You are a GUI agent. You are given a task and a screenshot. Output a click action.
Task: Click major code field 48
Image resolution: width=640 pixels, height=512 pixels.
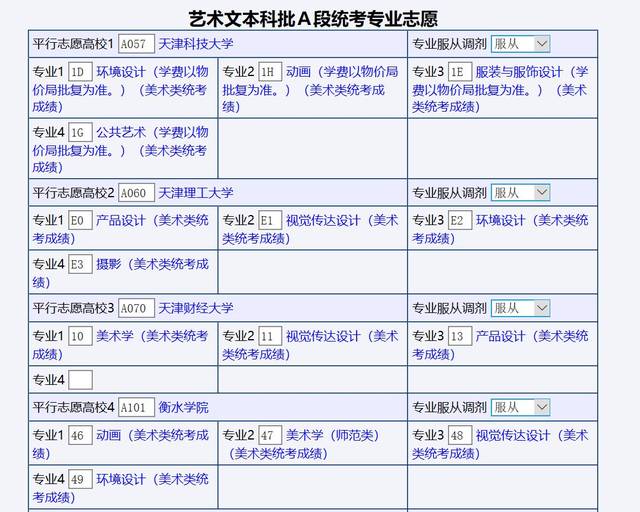click(460, 436)
